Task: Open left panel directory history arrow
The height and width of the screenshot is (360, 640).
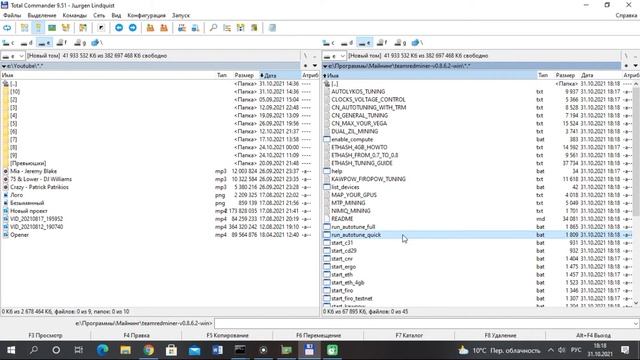Action: tap(315, 66)
